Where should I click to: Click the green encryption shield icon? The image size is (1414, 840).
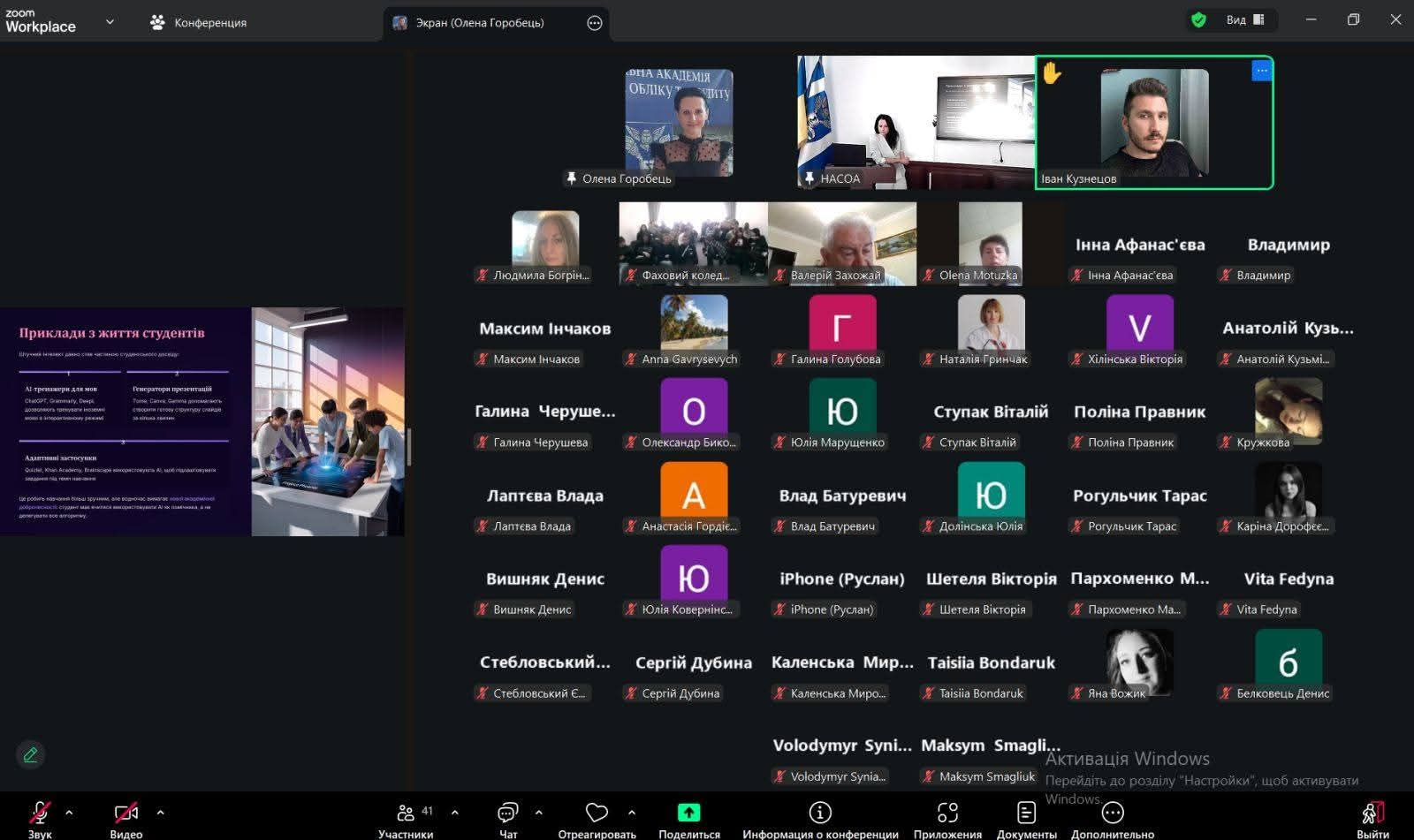tap(1198, 19)
